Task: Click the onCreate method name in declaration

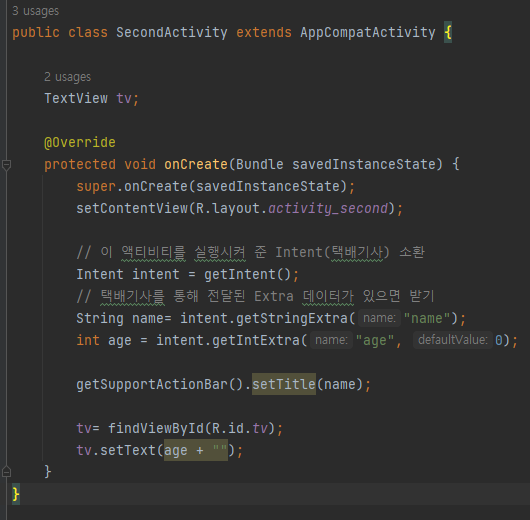Action: (196, 164)
